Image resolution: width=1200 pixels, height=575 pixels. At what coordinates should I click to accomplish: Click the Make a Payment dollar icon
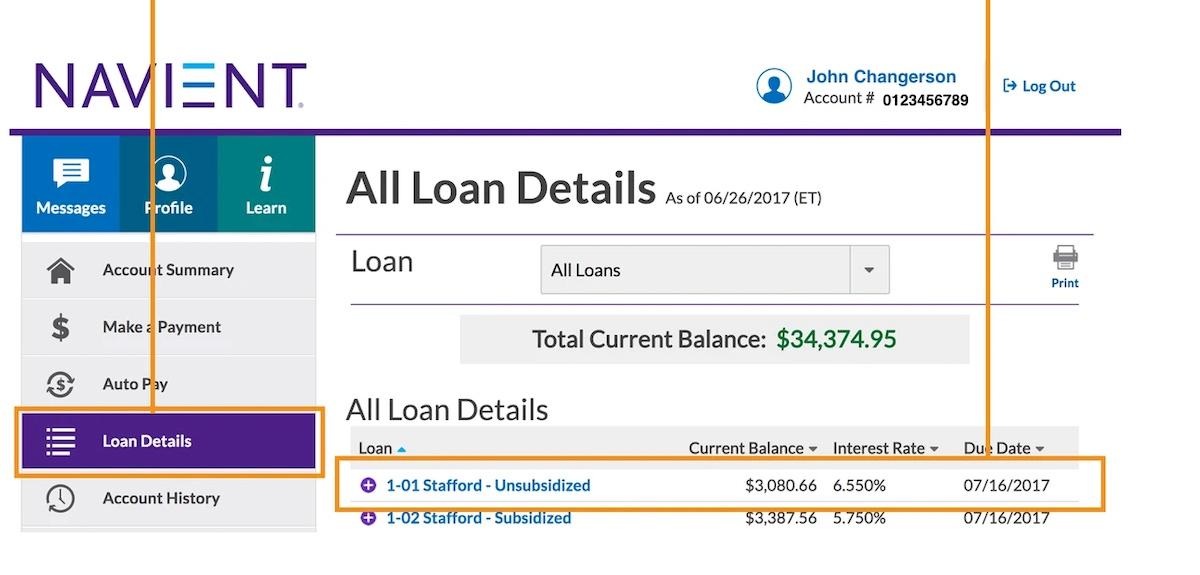[61, 327]
